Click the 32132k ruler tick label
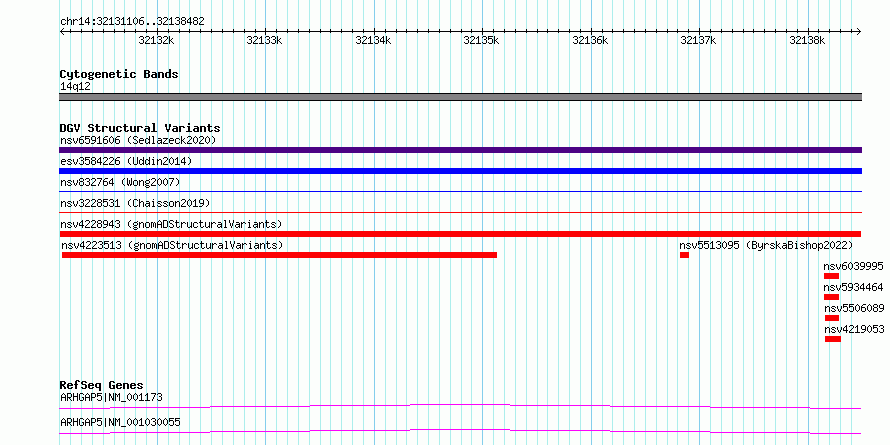This screenshot has width=890, height=445. [156, 41]
